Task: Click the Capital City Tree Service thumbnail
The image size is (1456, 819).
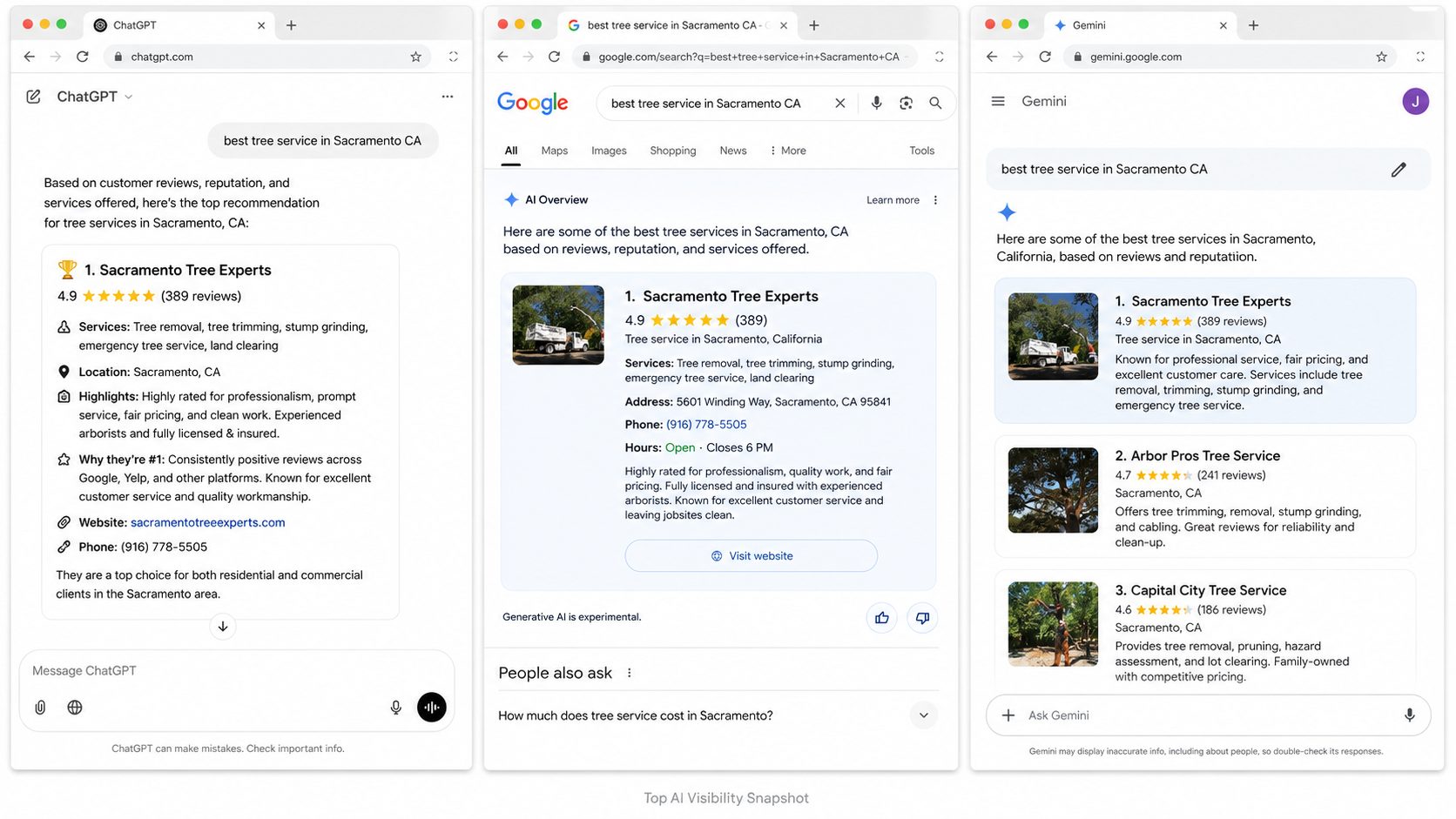Action: 1053,624
